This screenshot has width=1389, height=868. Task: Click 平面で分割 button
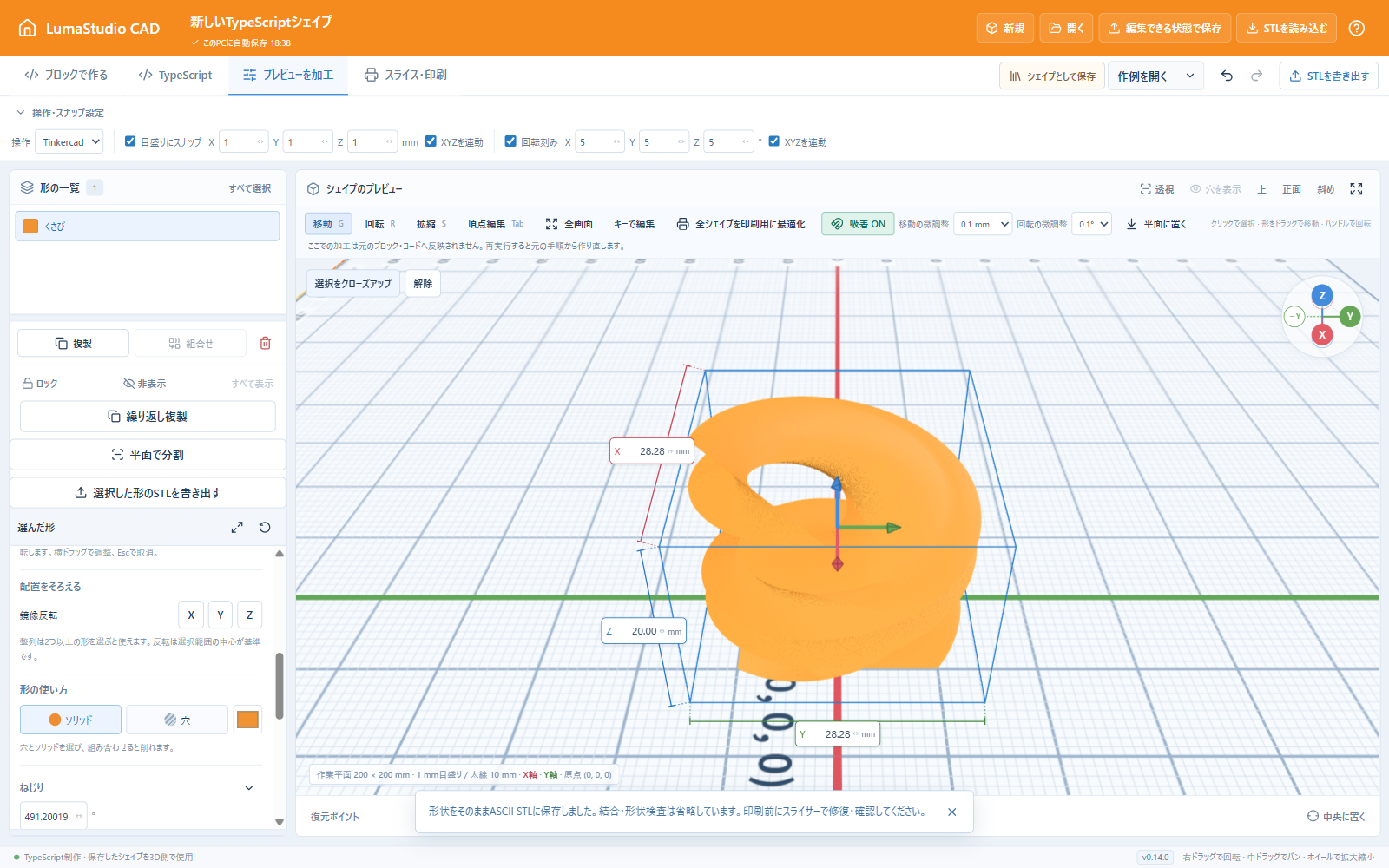click(148, 455)
